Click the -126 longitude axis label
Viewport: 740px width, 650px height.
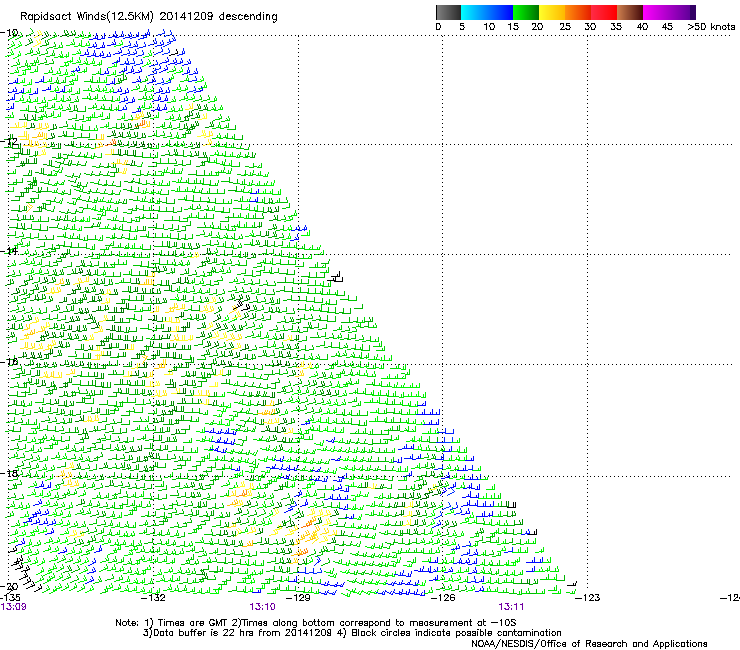pyautogui.click(x=443, y=598)
